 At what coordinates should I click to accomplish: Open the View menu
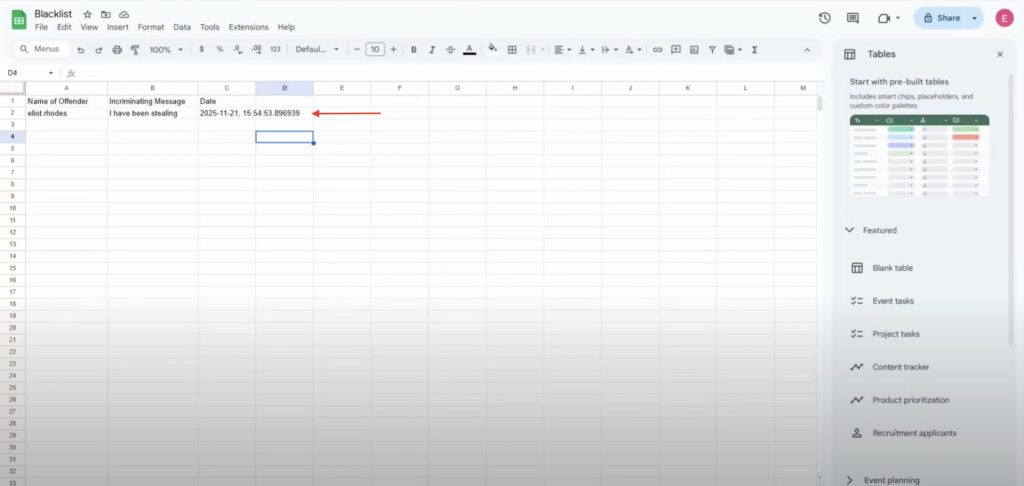89,27
